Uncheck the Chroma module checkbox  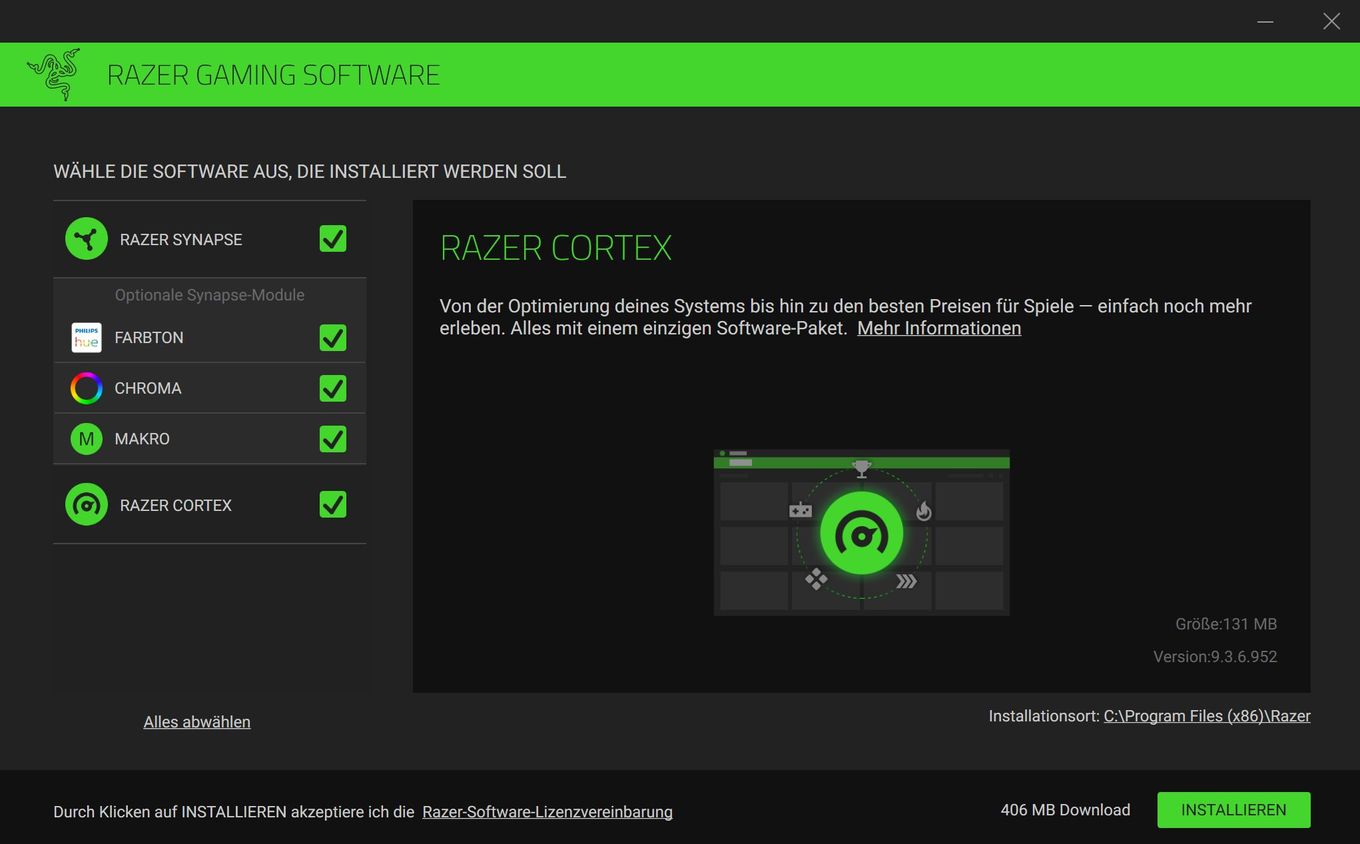333,388
